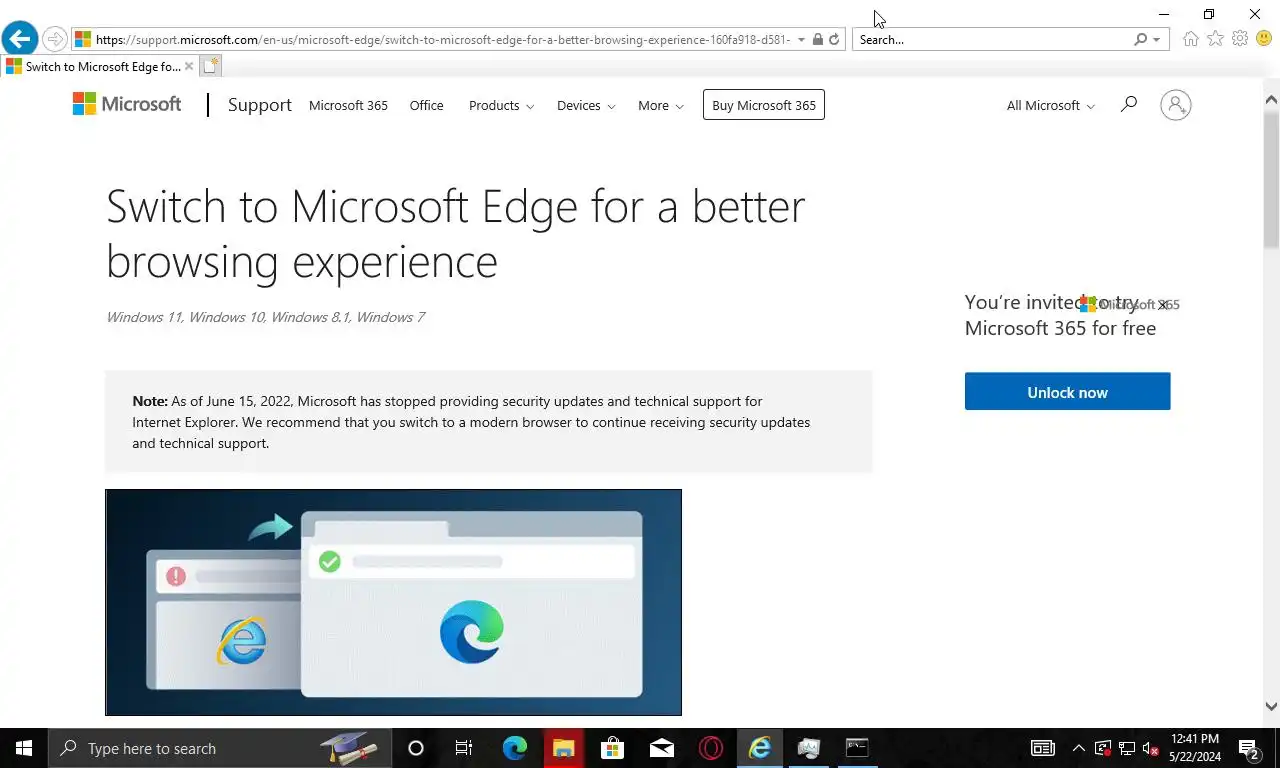Click Internet Explorer taskbar icon
The height and width of the screenshot is (768, 1280).
tap(759, 748)
